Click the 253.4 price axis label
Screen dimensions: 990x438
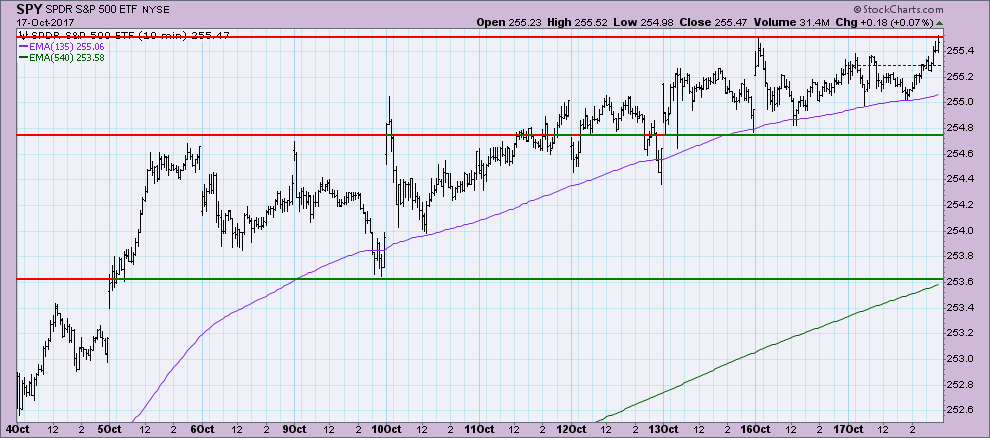tap(962, 307)
